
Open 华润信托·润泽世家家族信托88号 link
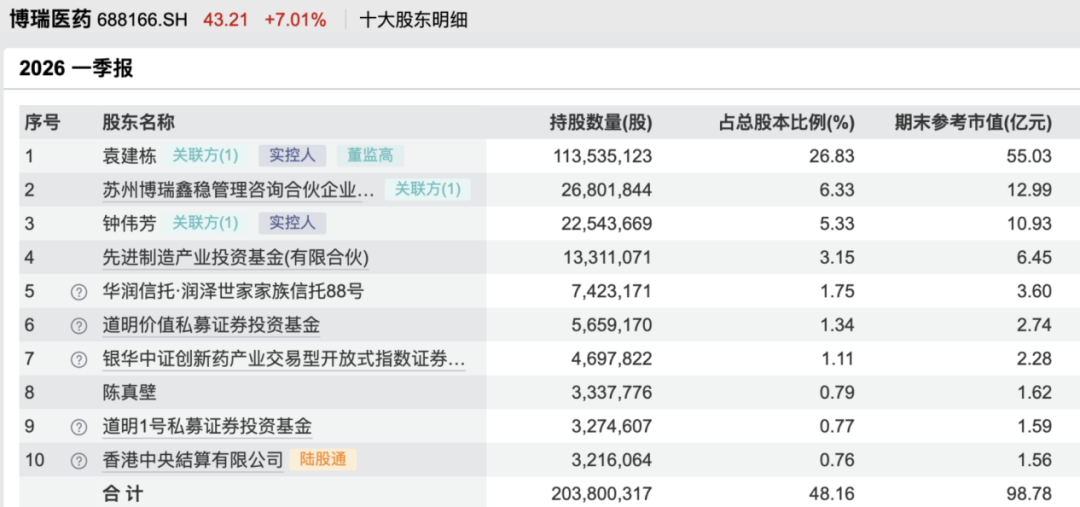pos(233,291)
